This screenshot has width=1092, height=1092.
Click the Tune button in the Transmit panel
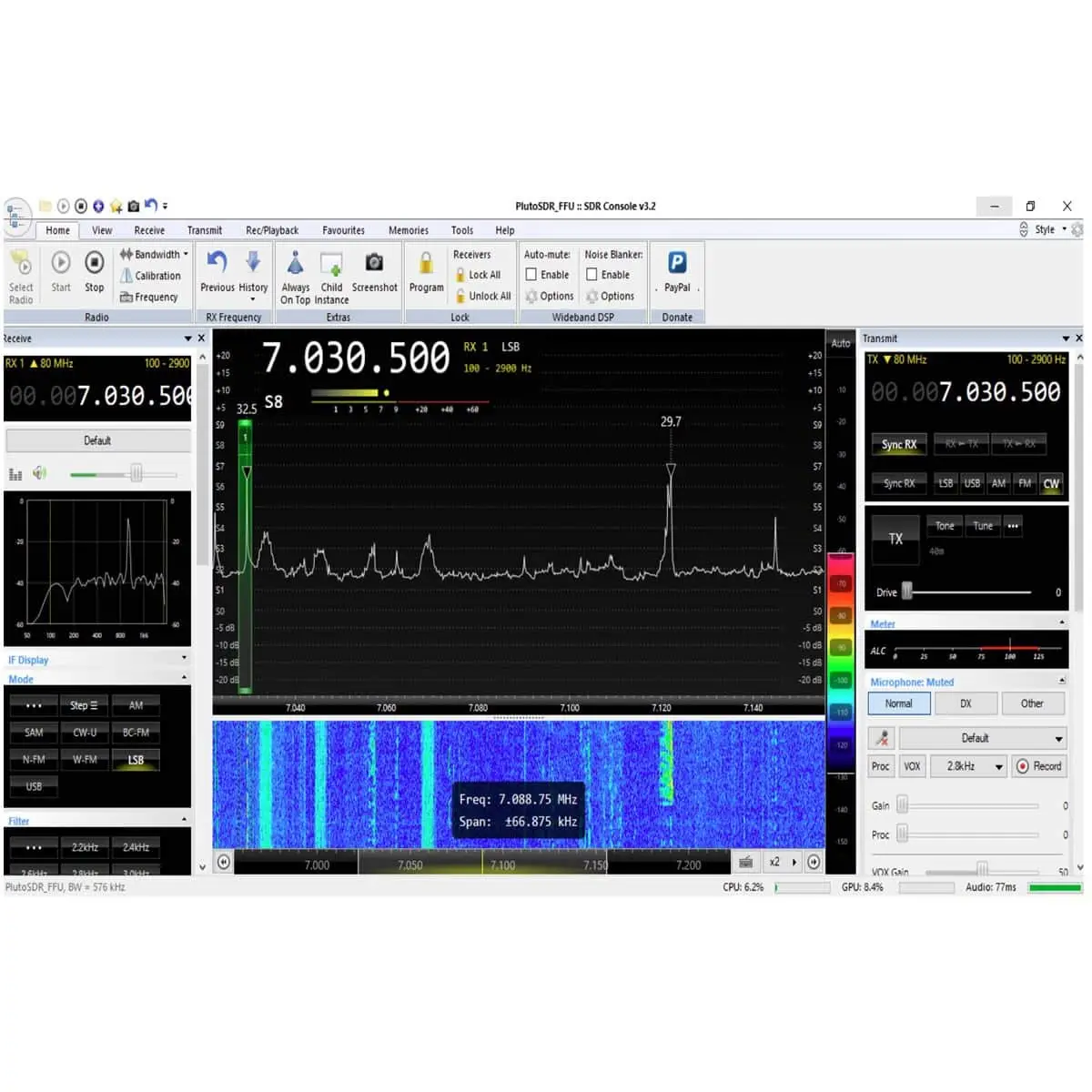pos(983,525)
